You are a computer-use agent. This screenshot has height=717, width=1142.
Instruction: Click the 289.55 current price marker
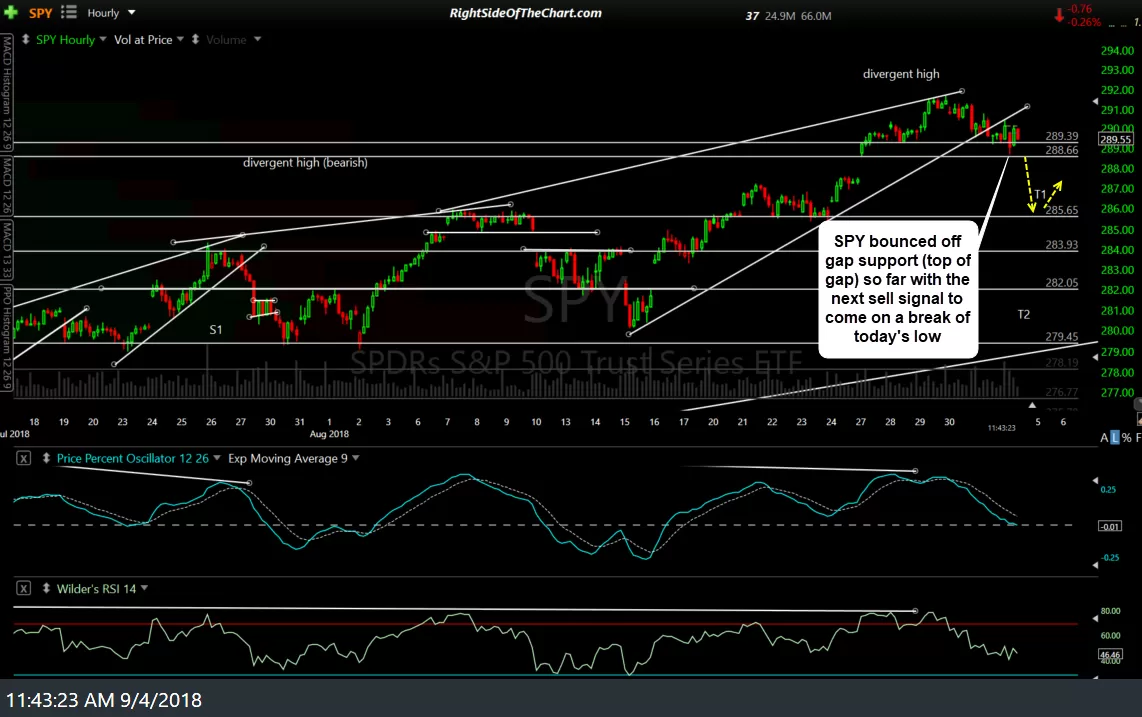(x=1116, y=139)
